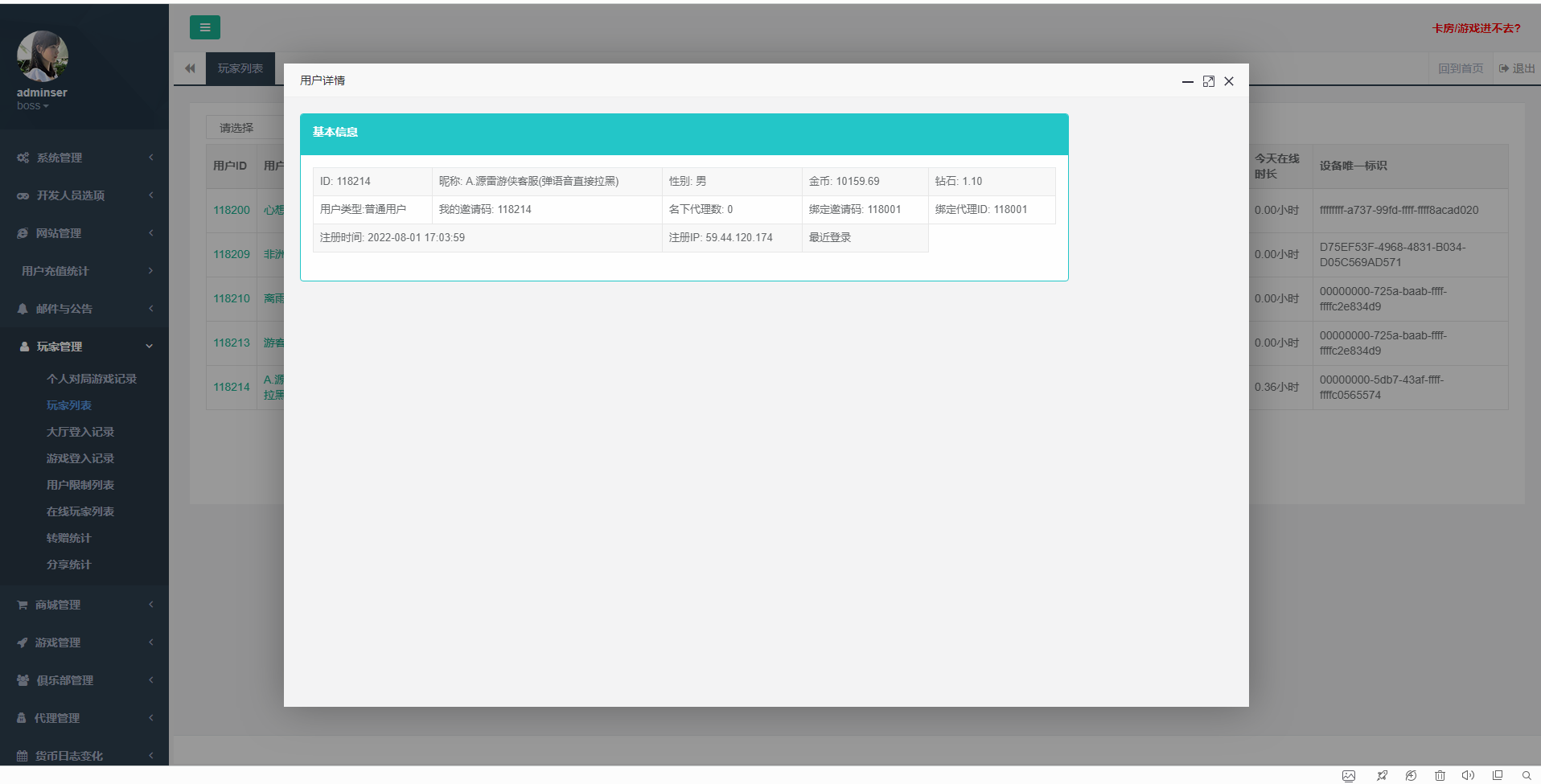Open 转赠统计 submenu item

(x=69, y=538)
